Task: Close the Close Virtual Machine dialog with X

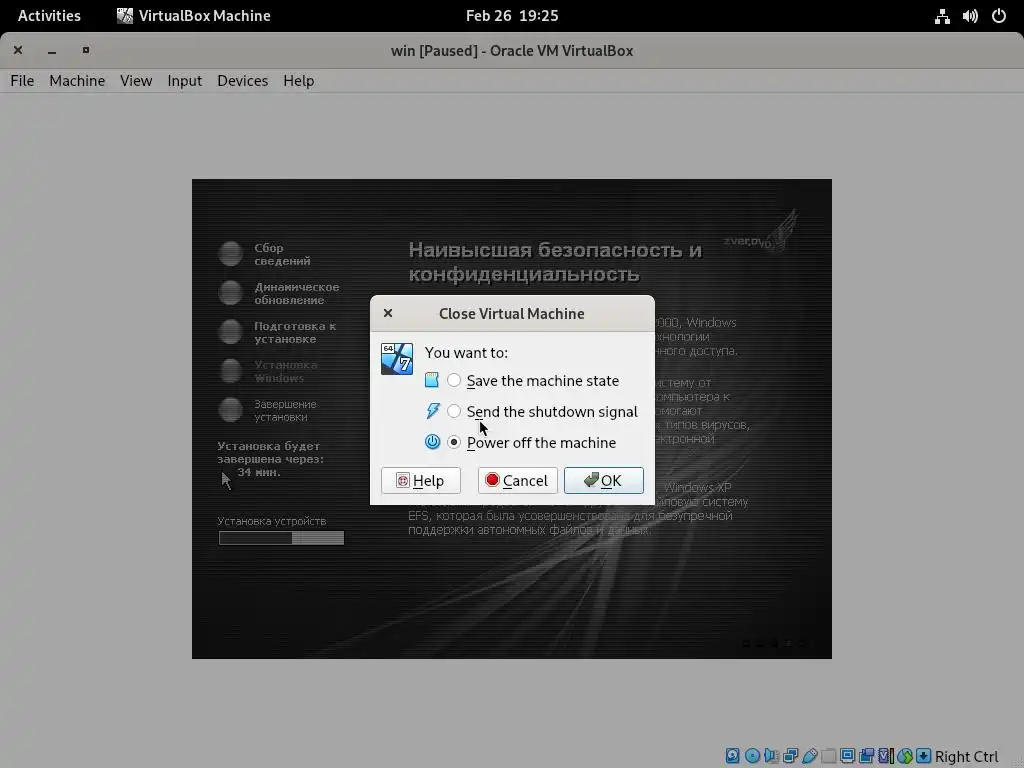Action: click(388, 313)
